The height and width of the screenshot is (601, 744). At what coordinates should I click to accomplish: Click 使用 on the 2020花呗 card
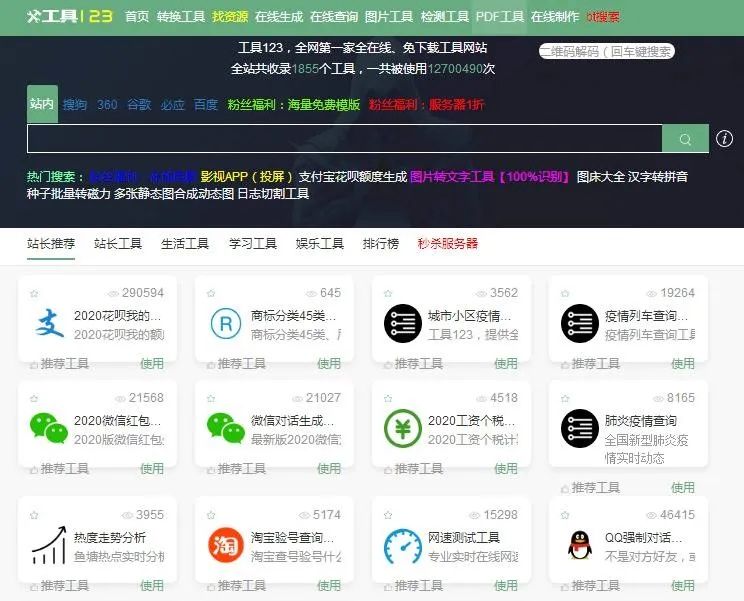(x=152, y=364)
